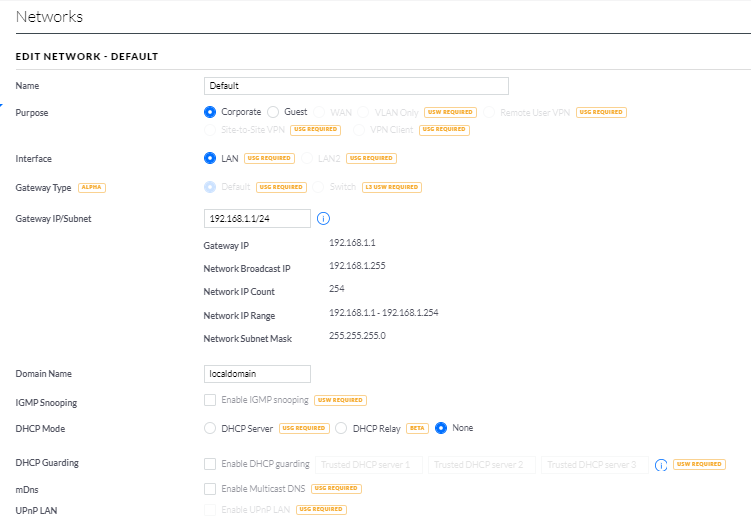Viewport: 751px width, 526px height.
Task: Click the Trusted DHCP server 2 field
Action: [x=482, y=465]
